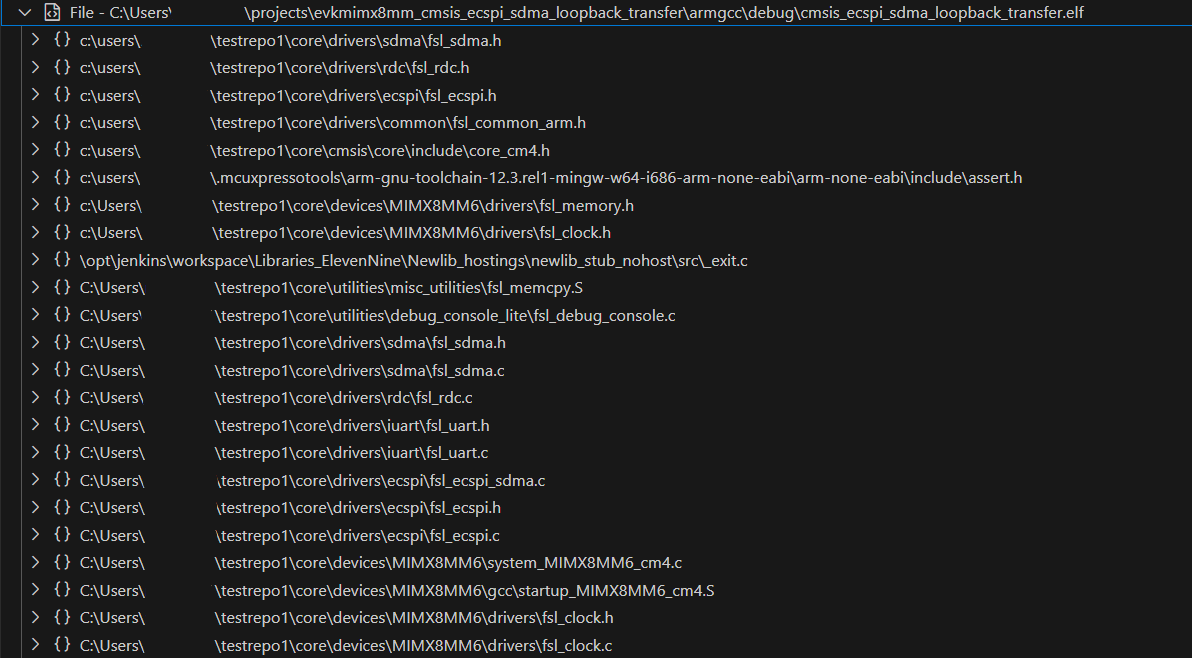Click the braces icon next to fsl_rdc.h
This screenshot has height=658, width=1192.
tap(62, 68)
